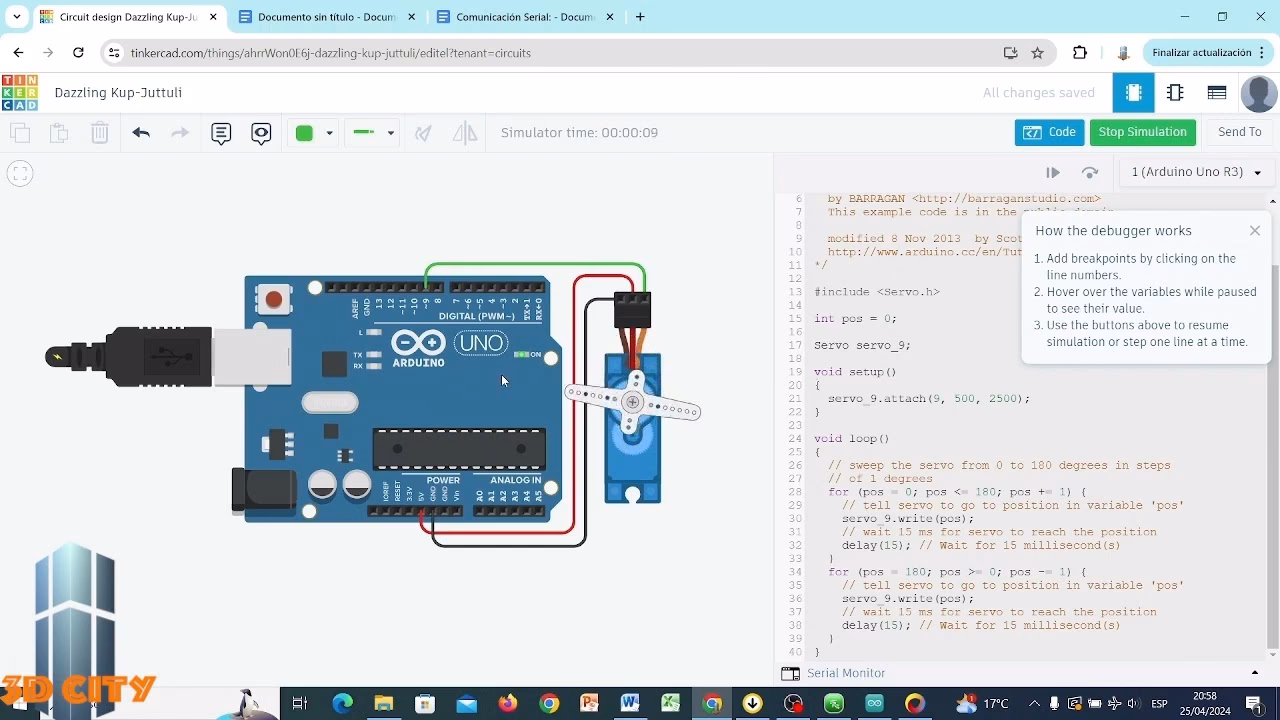Close the debugger help popup
Screen dimensions: 1280x720
click(x=1254, y=230)
